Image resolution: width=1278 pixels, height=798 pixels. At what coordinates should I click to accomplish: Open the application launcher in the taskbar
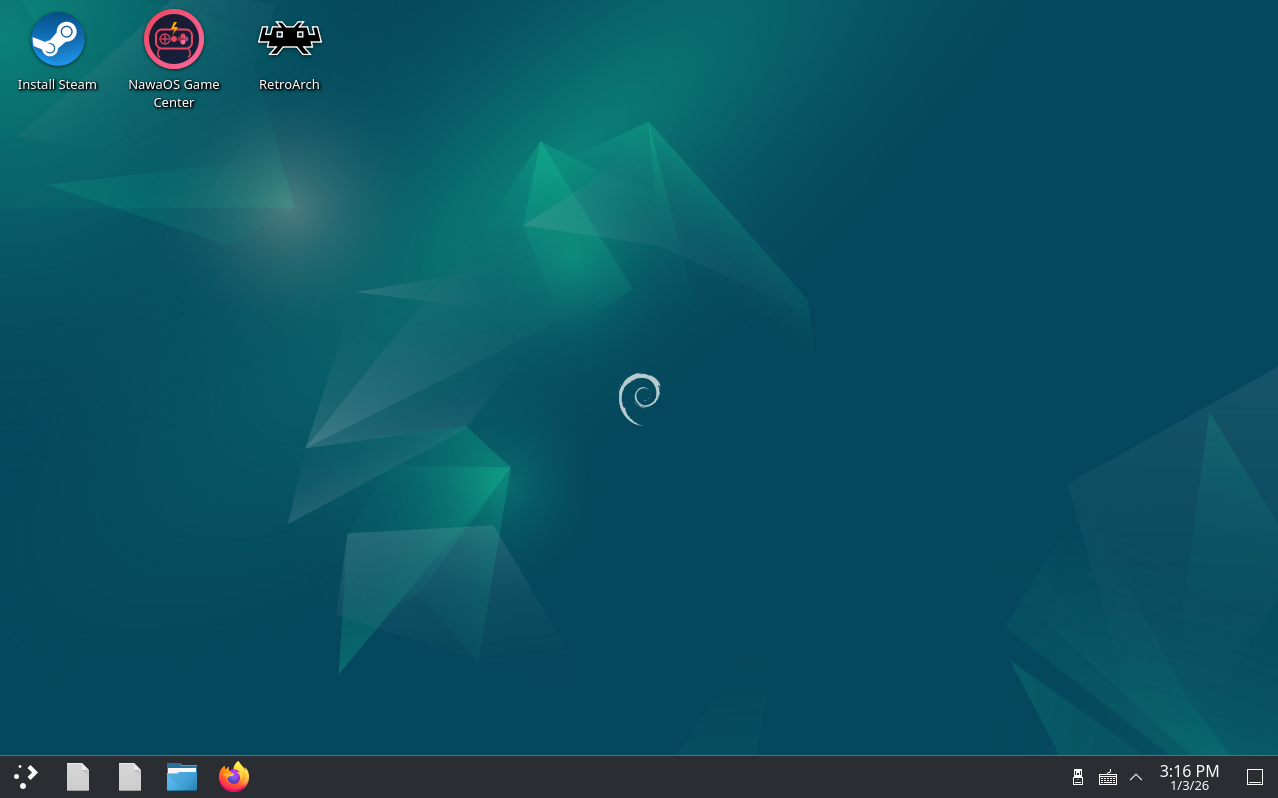(x=25, y=776)
